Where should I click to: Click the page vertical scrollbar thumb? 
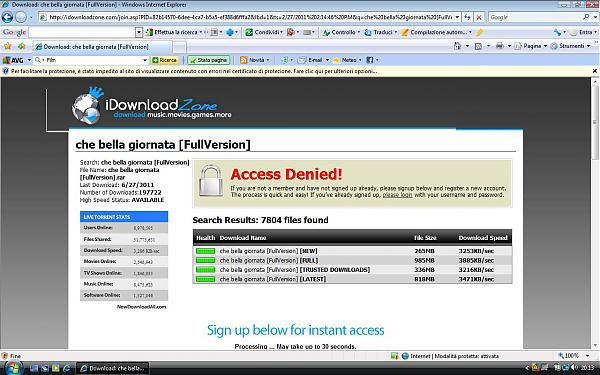[595, 122]
